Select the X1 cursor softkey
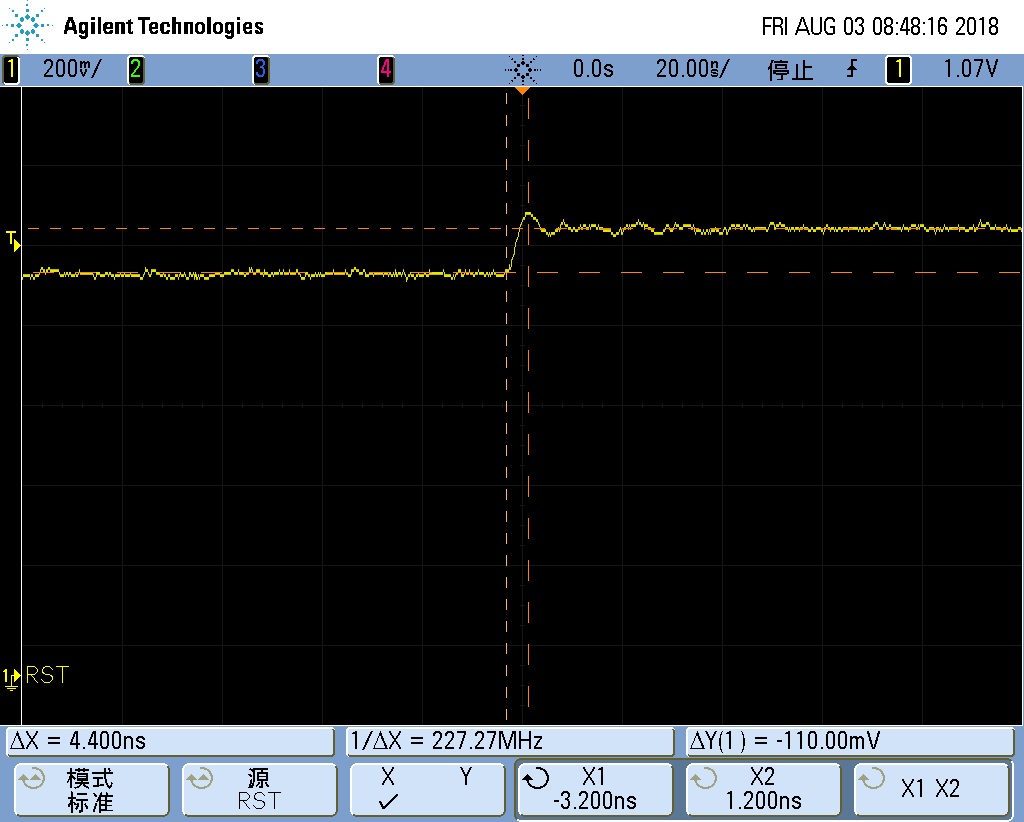This screenshot has width=1024, height=822. coord(594,789)
